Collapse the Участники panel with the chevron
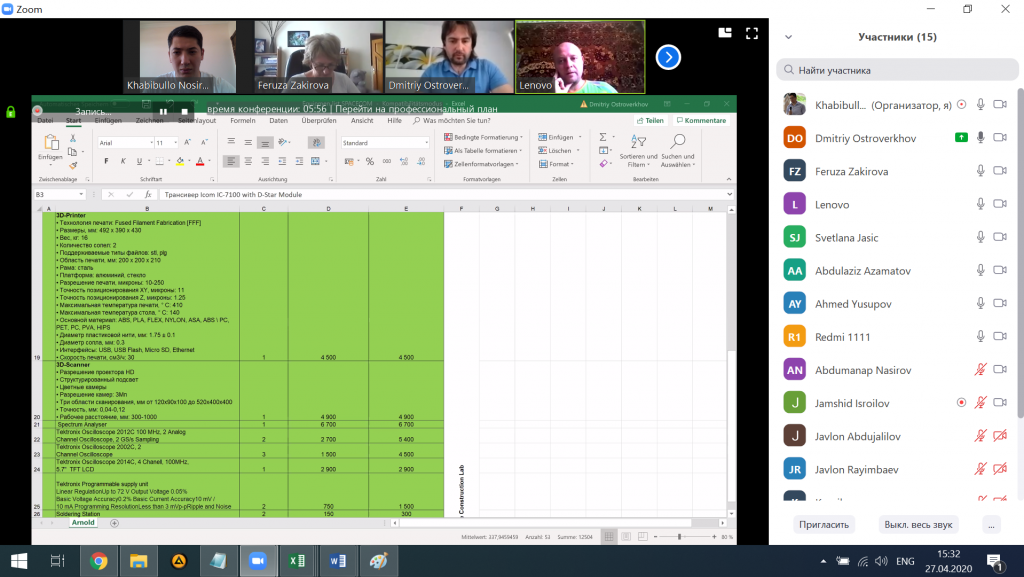 [x=788, y=37]
